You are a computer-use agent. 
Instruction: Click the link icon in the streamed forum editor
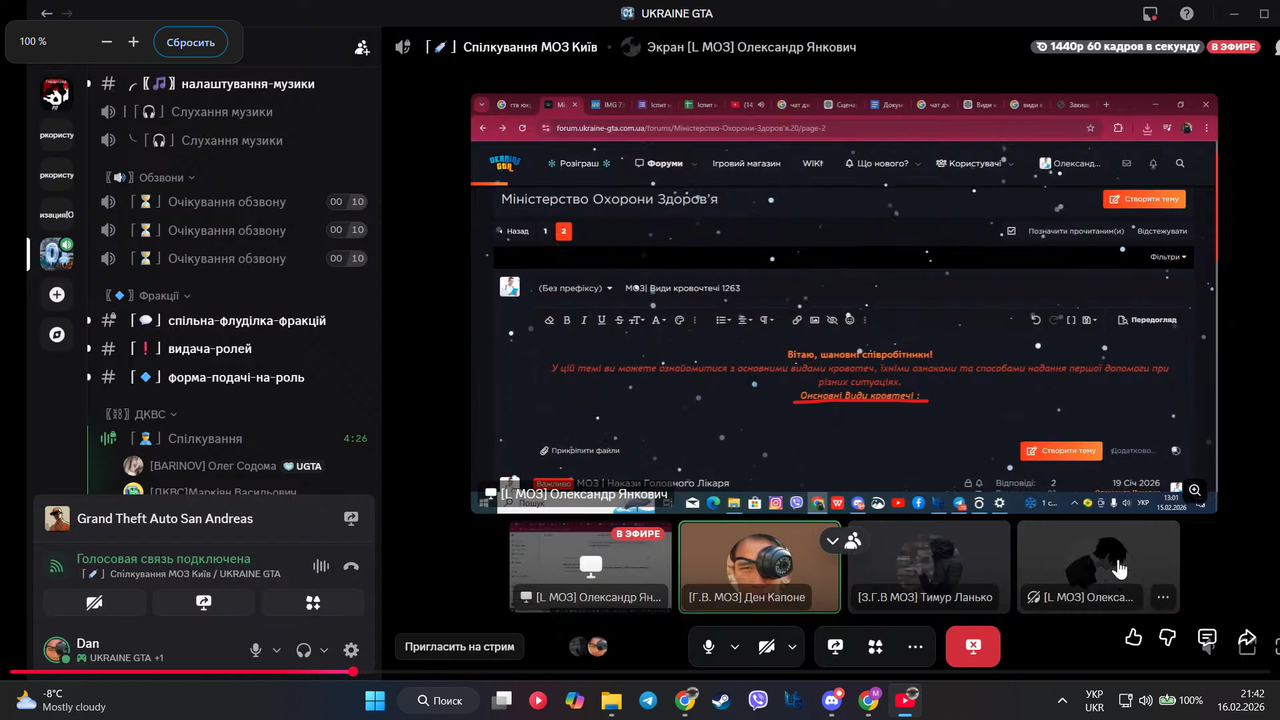pyautogui.click(x=797, y=320)
